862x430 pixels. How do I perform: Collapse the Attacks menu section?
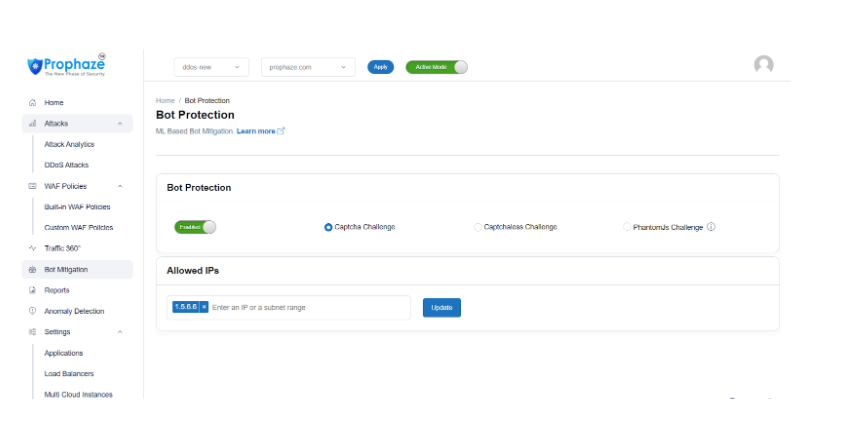(x=120, y=123)
